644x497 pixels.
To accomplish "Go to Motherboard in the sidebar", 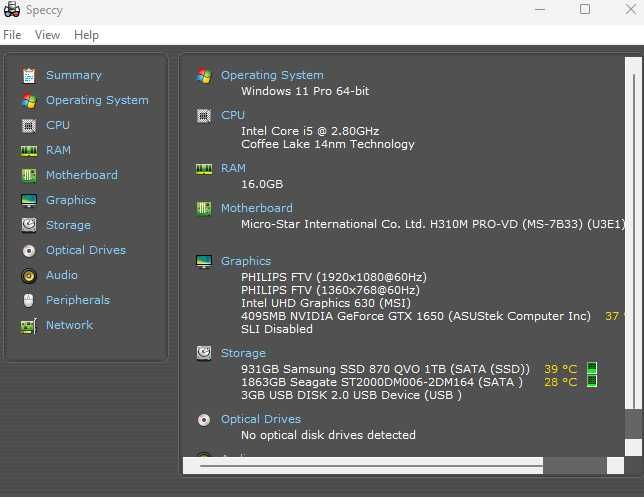I will (82, 175).
